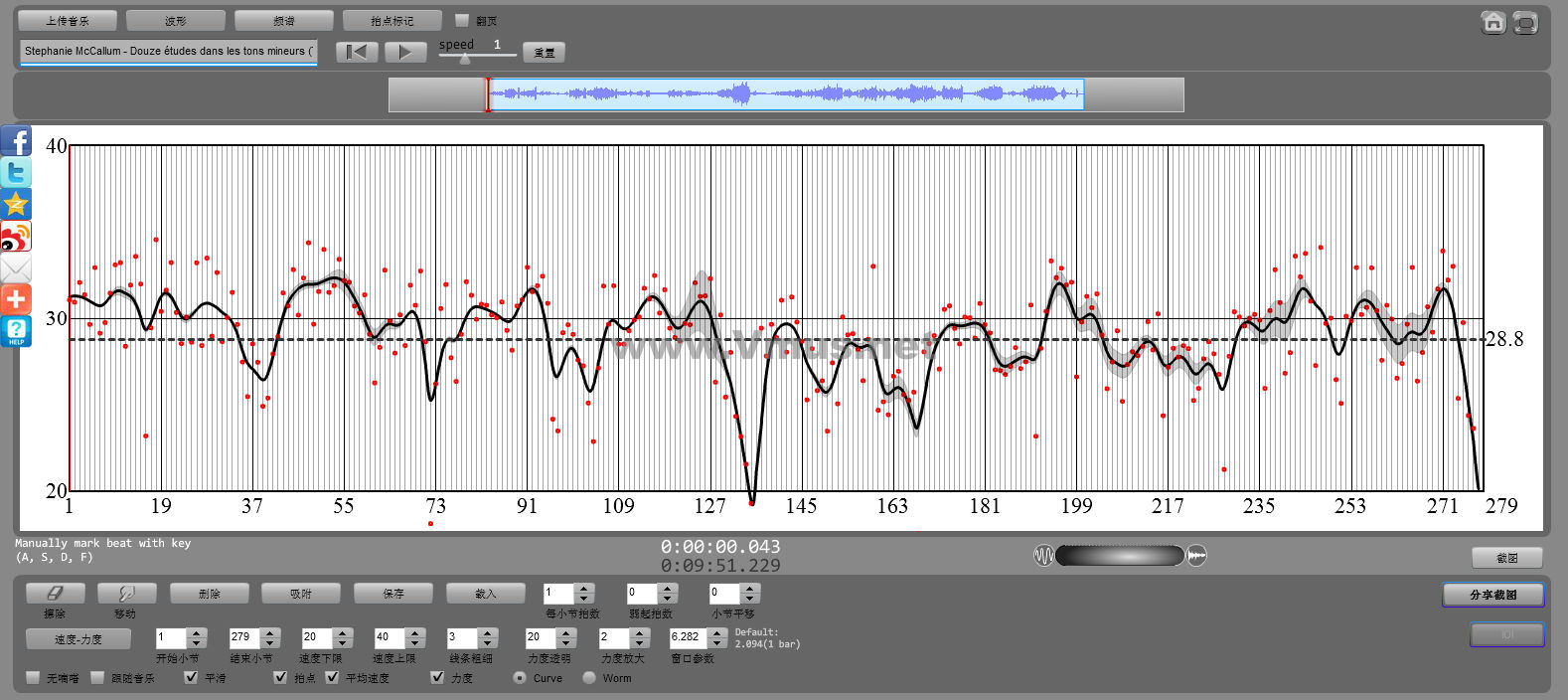Select the move (移动) tool
Screen dimensions: 1568x700
(x=125, y=594)
